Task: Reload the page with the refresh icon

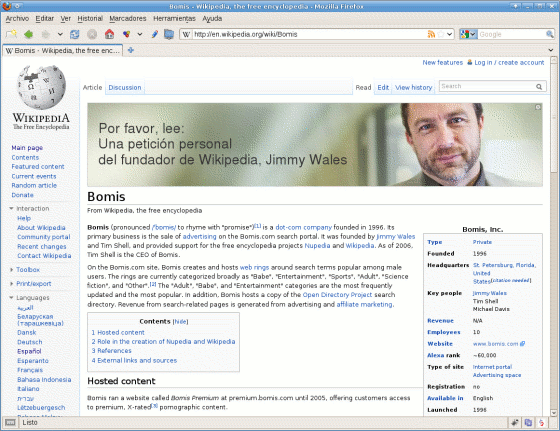Action: (74, 34)
